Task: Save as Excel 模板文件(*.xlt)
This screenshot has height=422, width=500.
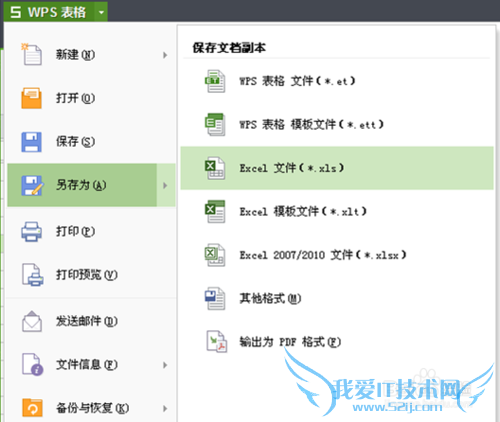Action: coord(337,211)
